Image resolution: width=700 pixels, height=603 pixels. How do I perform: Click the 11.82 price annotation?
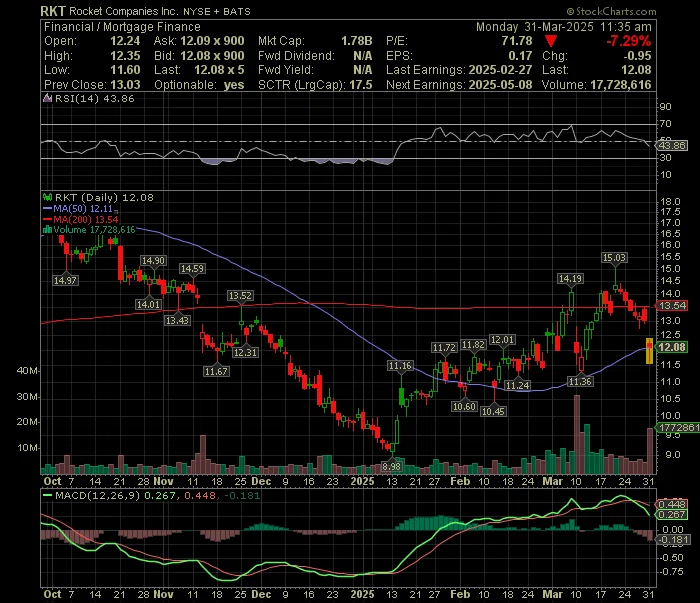pos(473,345)
